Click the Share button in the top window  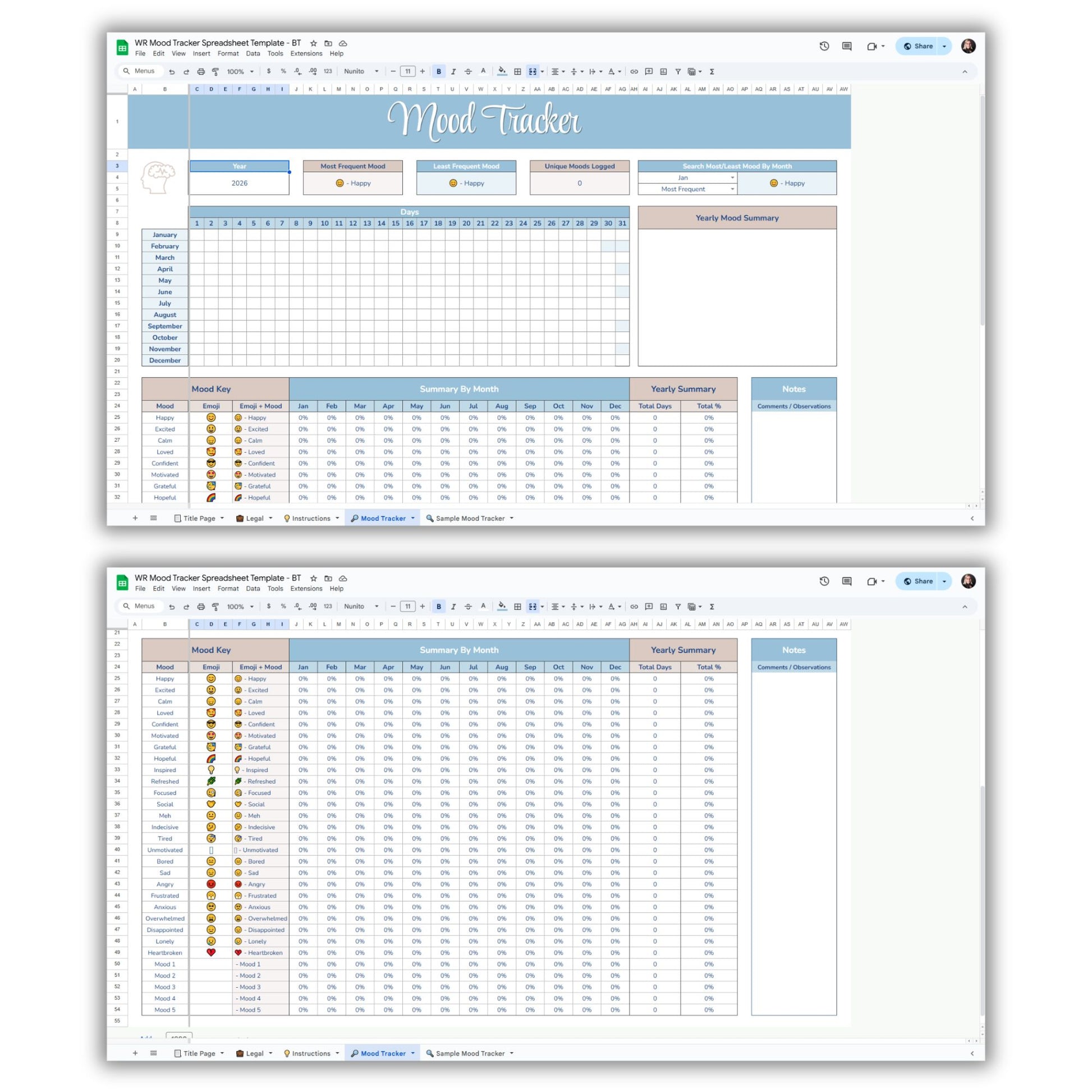[919, 47]
